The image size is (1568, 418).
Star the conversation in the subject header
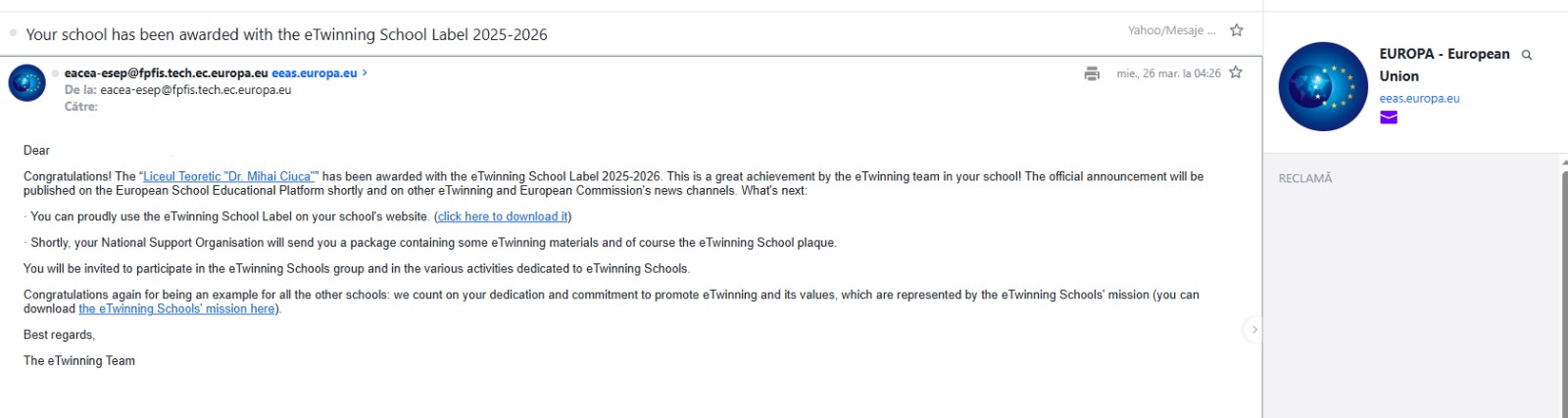pyautogui.click(x=1237, y=30)
